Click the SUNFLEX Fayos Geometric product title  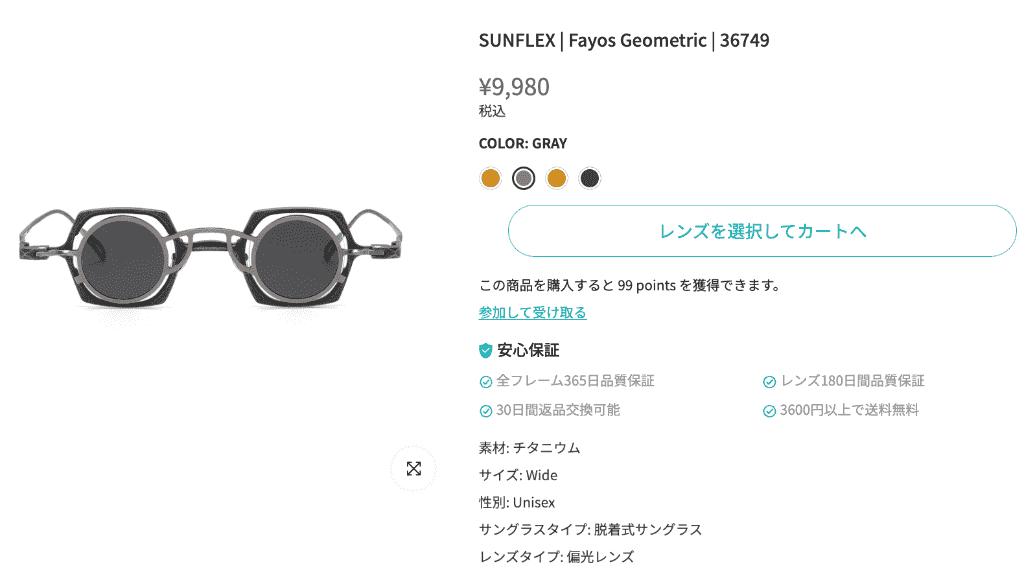click(x=624, y=41)
